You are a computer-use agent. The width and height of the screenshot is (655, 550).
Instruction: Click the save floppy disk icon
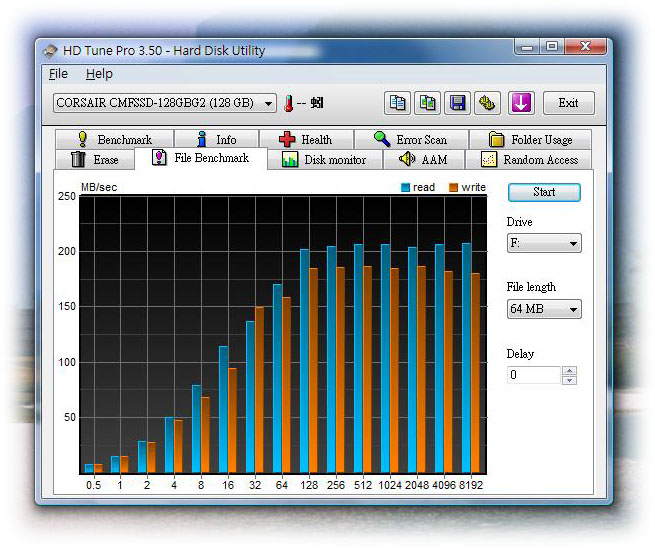pyautogui.click(x=458, y=103)
